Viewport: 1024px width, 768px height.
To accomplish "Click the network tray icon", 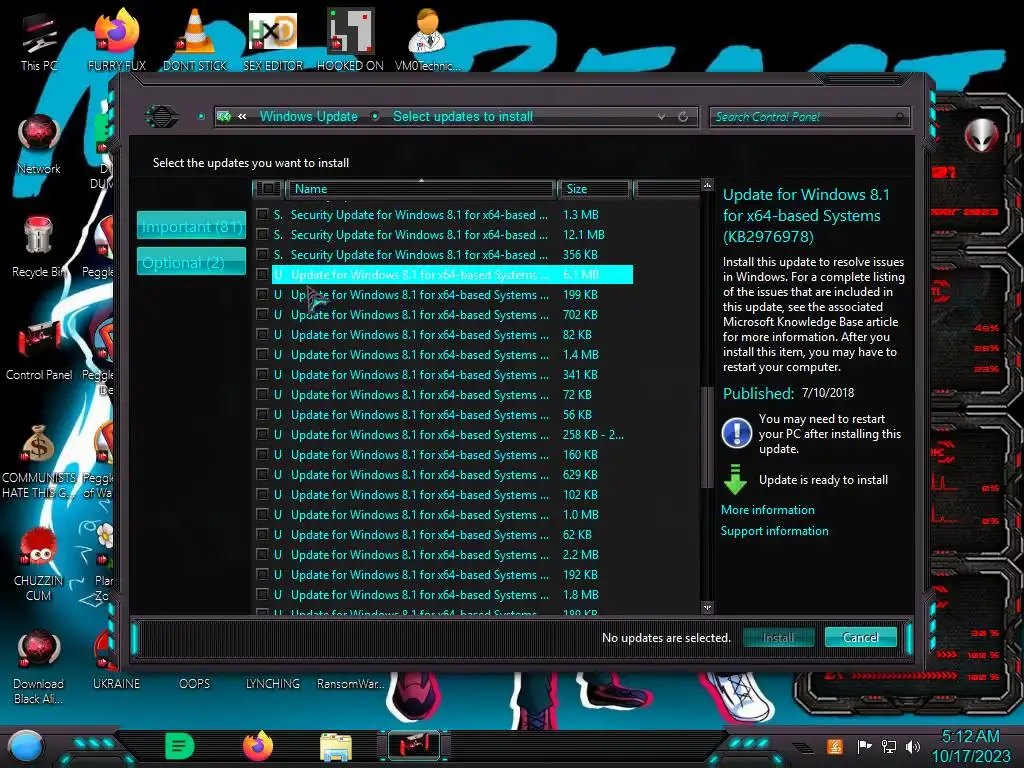I will [889, 746].
